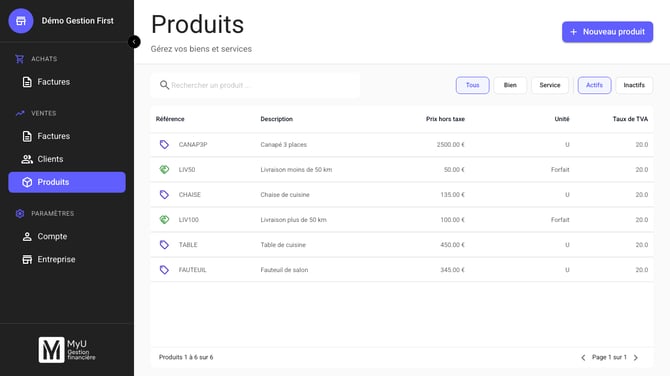
Task: Click the 'Page 1 sur 1' indicator
Action: point(609,357)
